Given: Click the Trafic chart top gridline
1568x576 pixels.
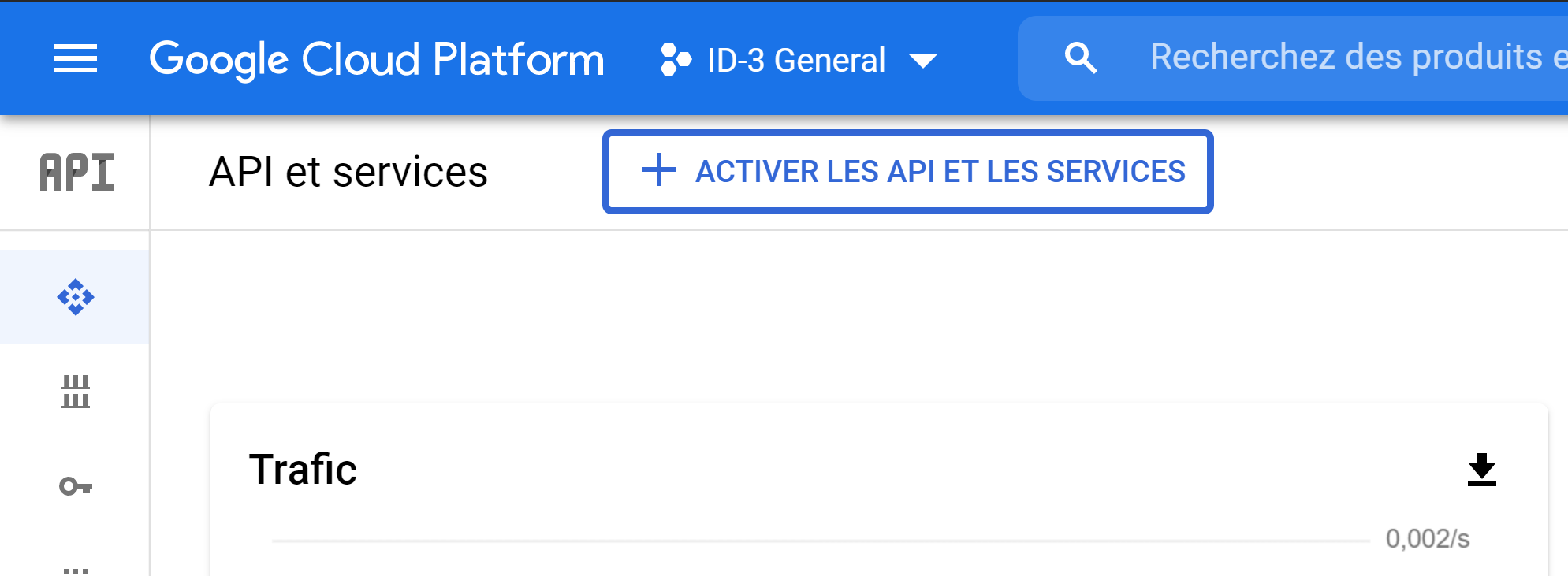Looking at the screenshot, I should click(820, 541).
